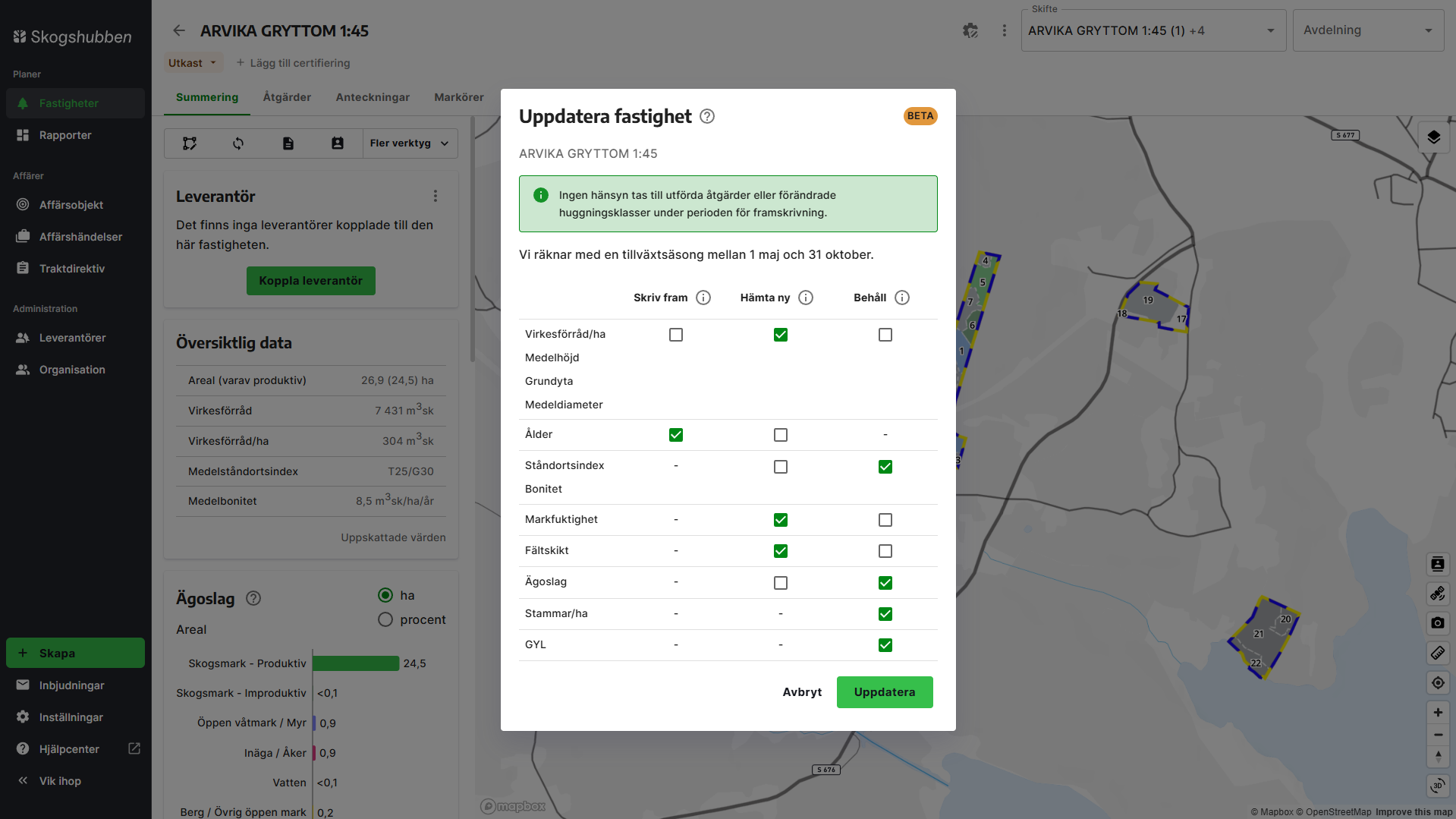Open Rapporter in the sidebar
Viewport: 1456px width, 819px height.
click(x=65, y=135)
